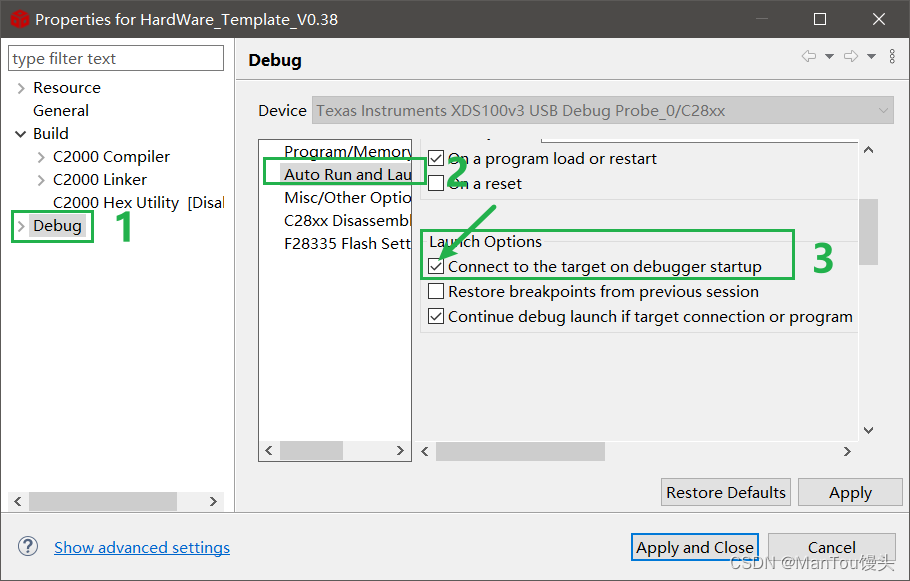Click the 'Show advanced settings' link

[141, 547]
